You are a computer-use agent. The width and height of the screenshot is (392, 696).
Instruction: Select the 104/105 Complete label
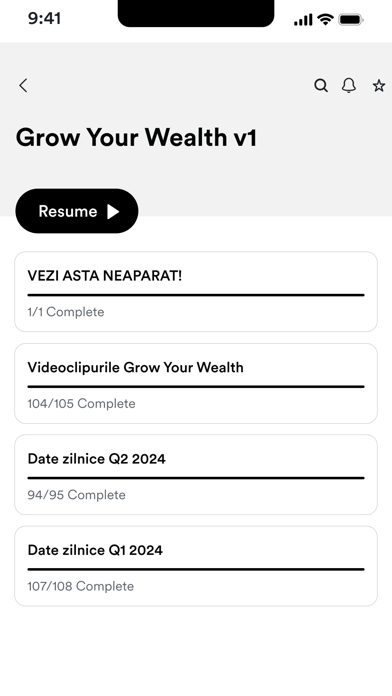81,403
